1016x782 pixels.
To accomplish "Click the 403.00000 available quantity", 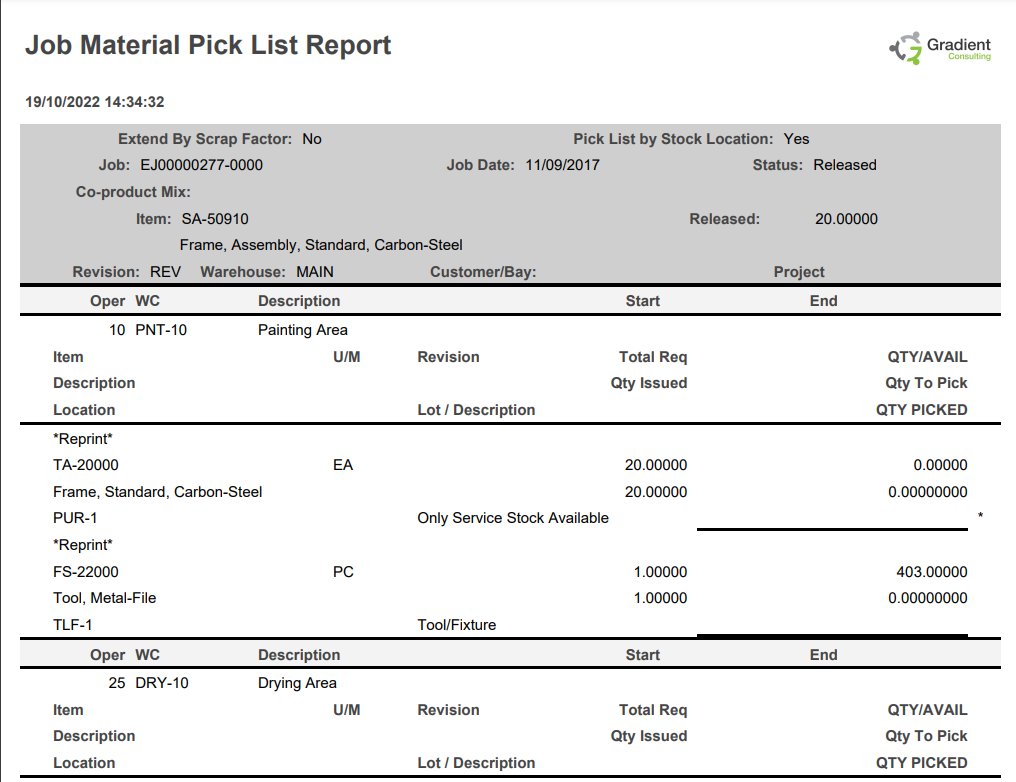I will coord(932,572).
